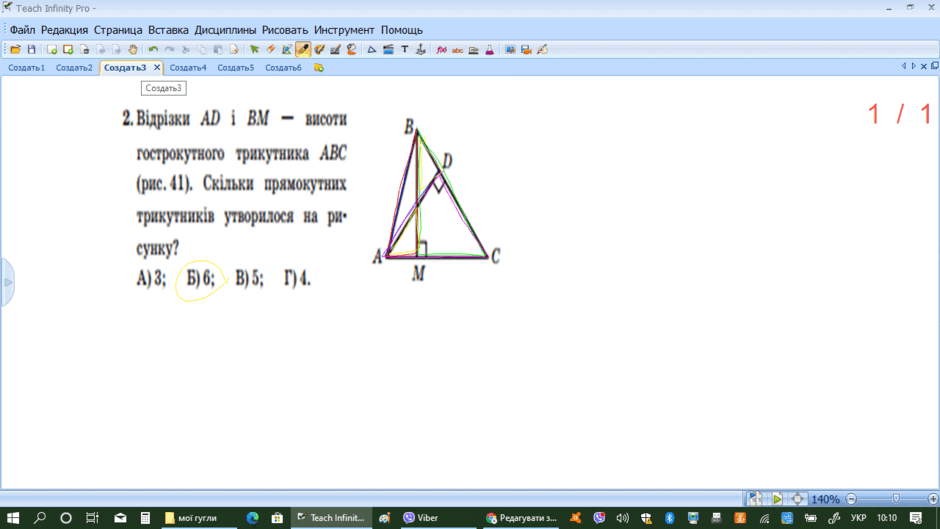Open the Вставка menu

tap(168, 30)
